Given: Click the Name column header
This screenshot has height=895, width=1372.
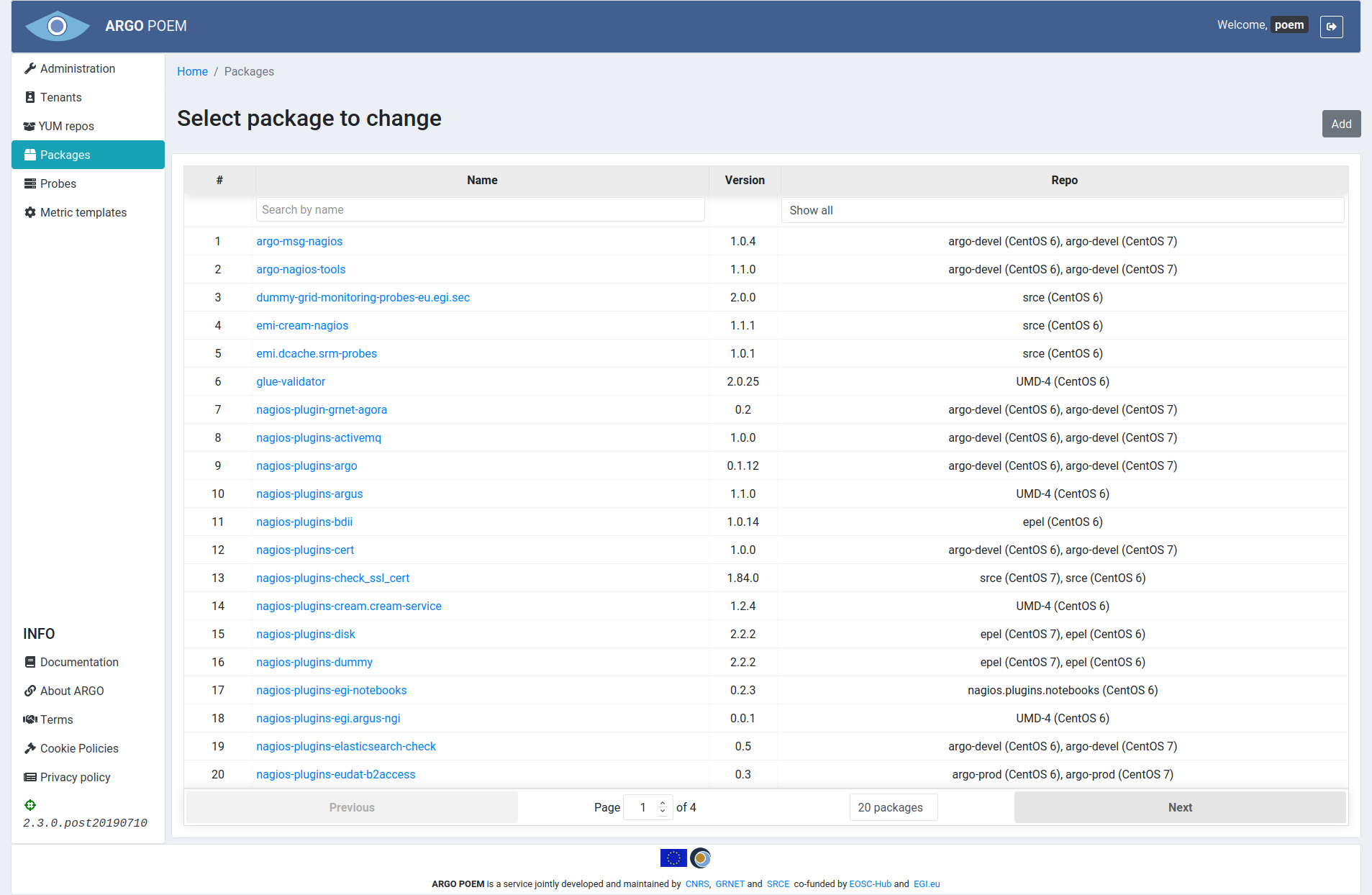Looking at the screenshot, I should (482, 181).
